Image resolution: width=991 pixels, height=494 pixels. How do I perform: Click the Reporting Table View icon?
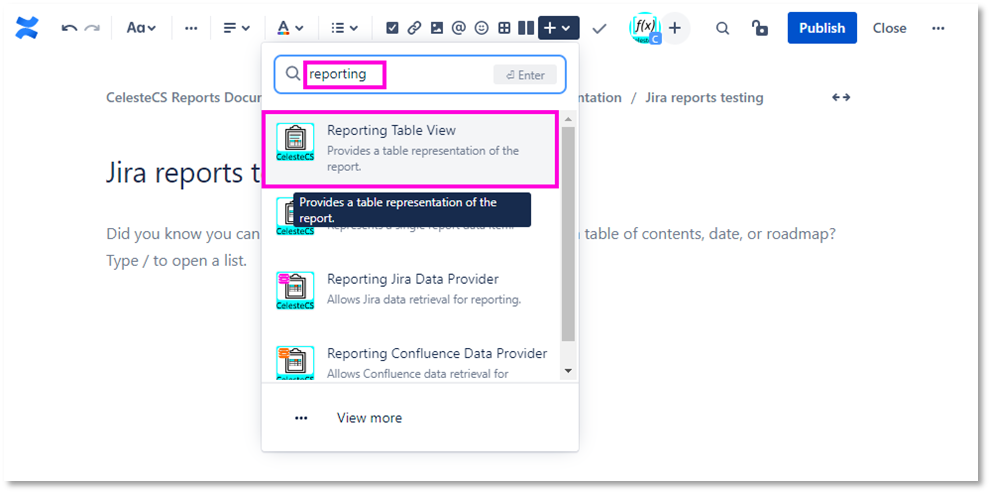pyautogui.click(x=295, y=142)
